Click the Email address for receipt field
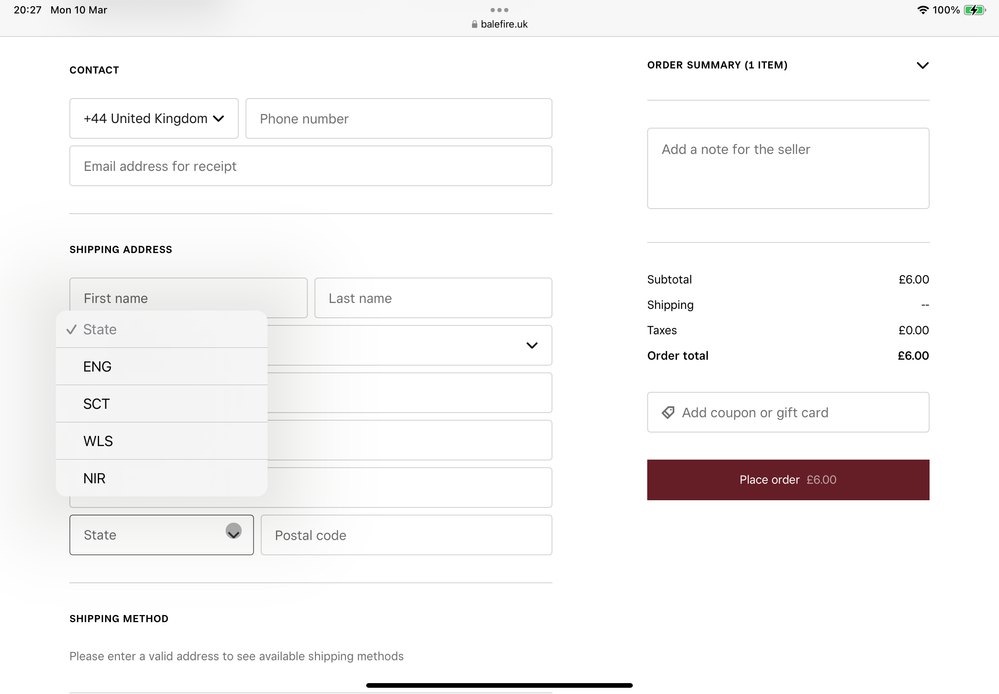The width and height of the screenshot is (999, 694). 310,166
